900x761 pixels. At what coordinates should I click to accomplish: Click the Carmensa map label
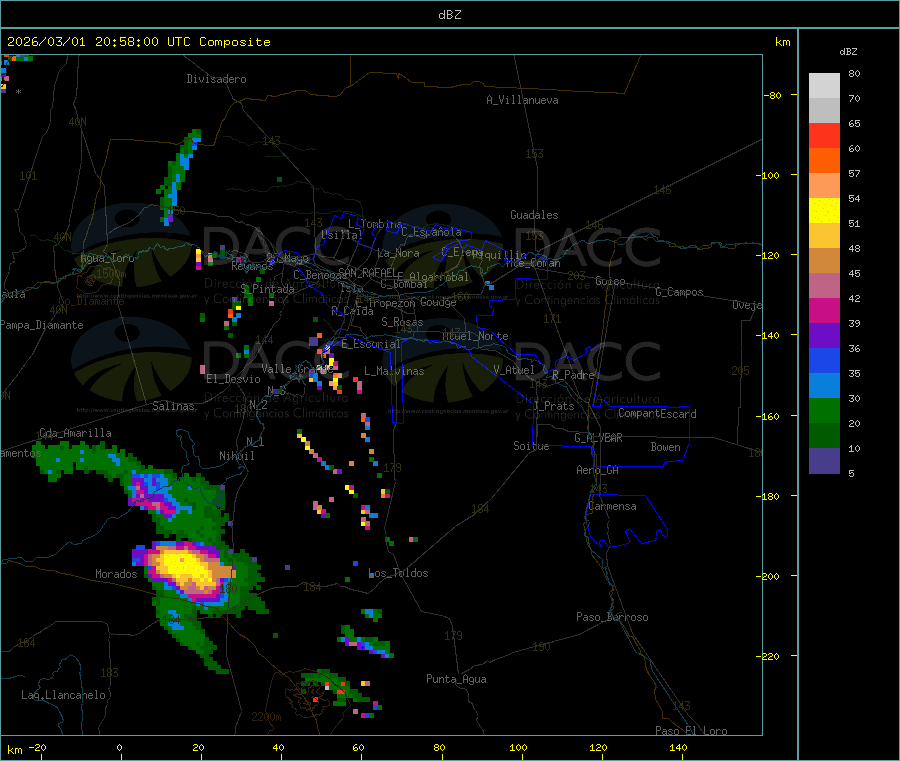point(612,506)
